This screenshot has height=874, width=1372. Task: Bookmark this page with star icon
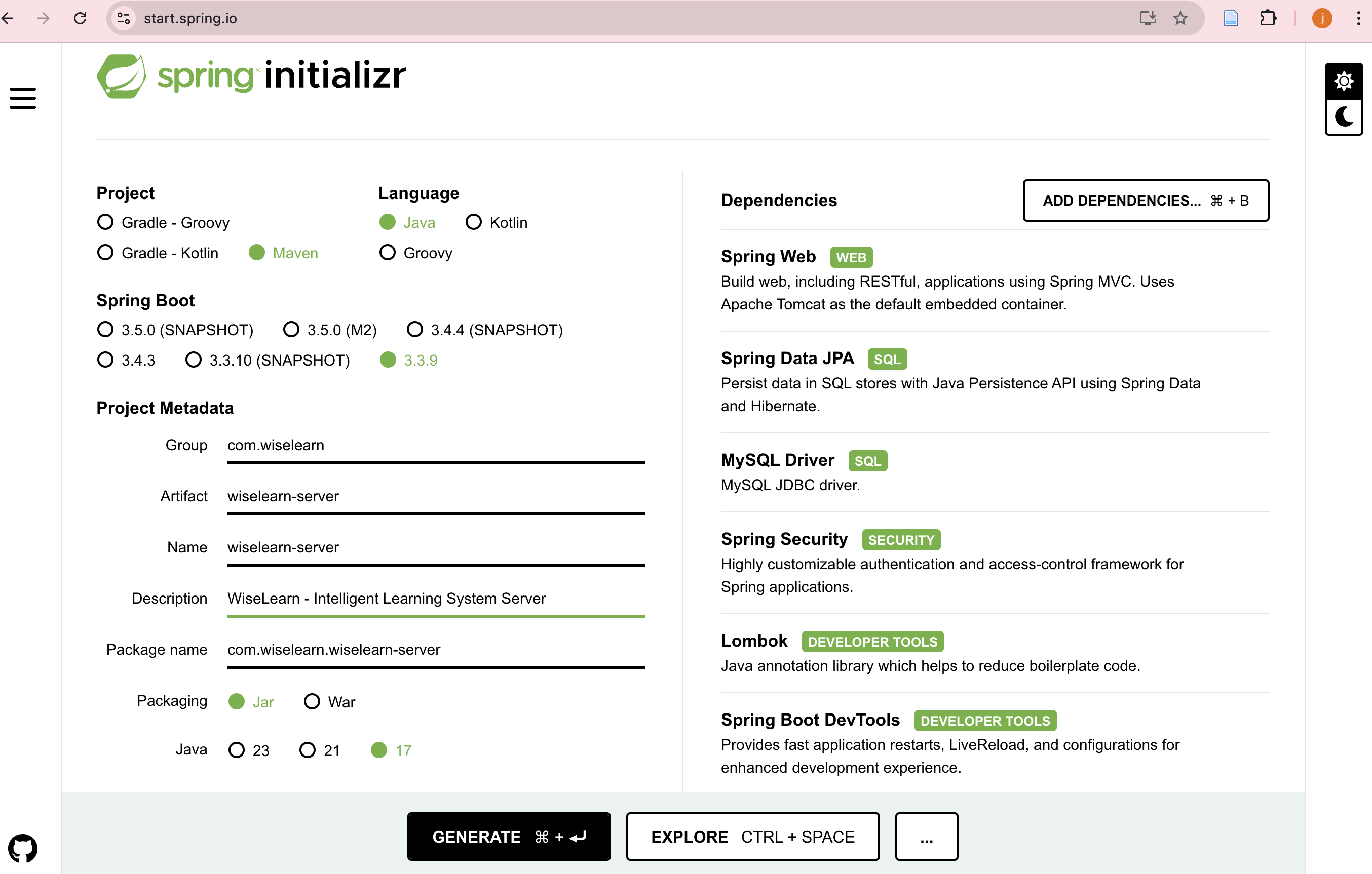(1180, 18)
